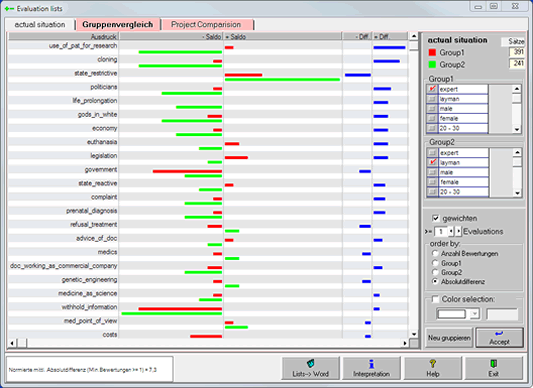Select the doc_working_as_commercial_company row label
Screen dimensions: 533x388
tap(64, 266)
